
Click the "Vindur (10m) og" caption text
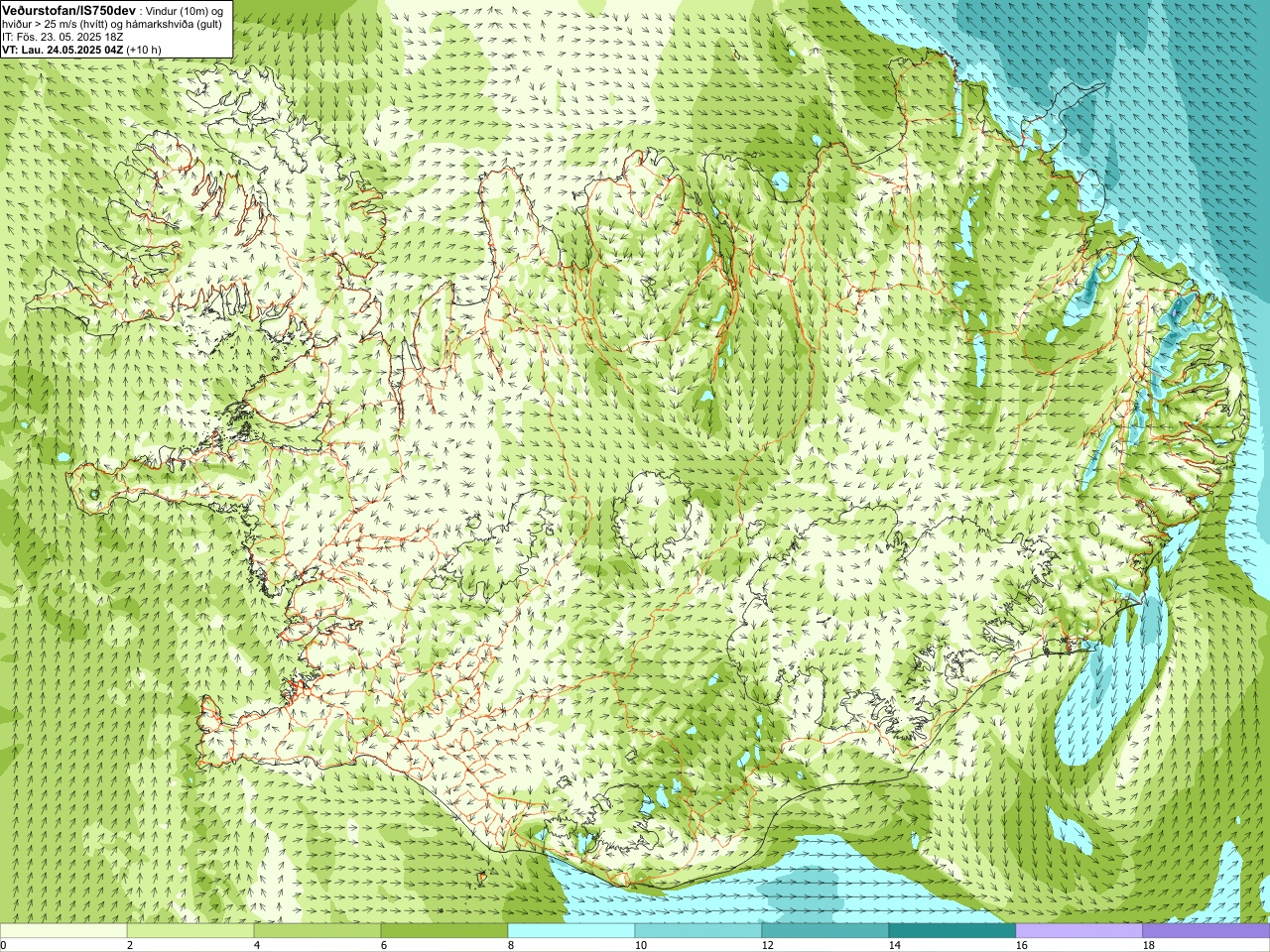pos(186,10)
